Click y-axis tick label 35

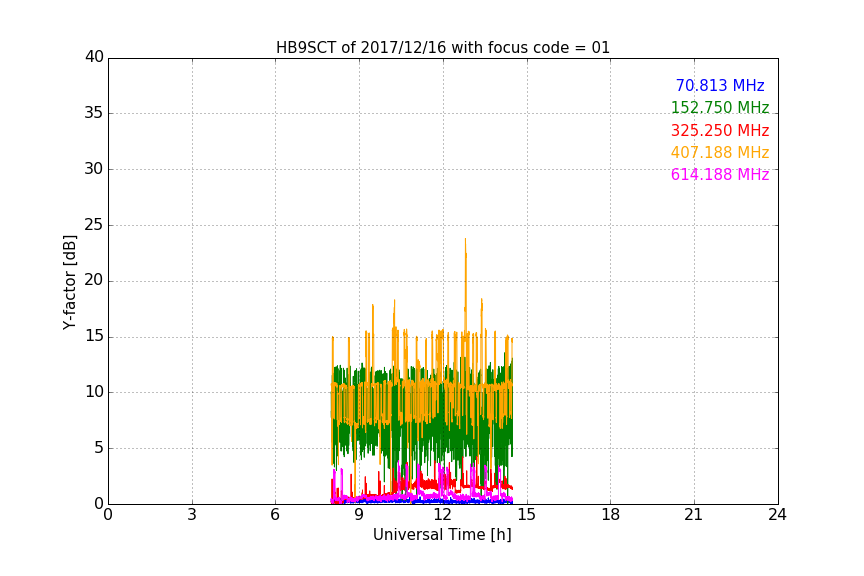94,113
